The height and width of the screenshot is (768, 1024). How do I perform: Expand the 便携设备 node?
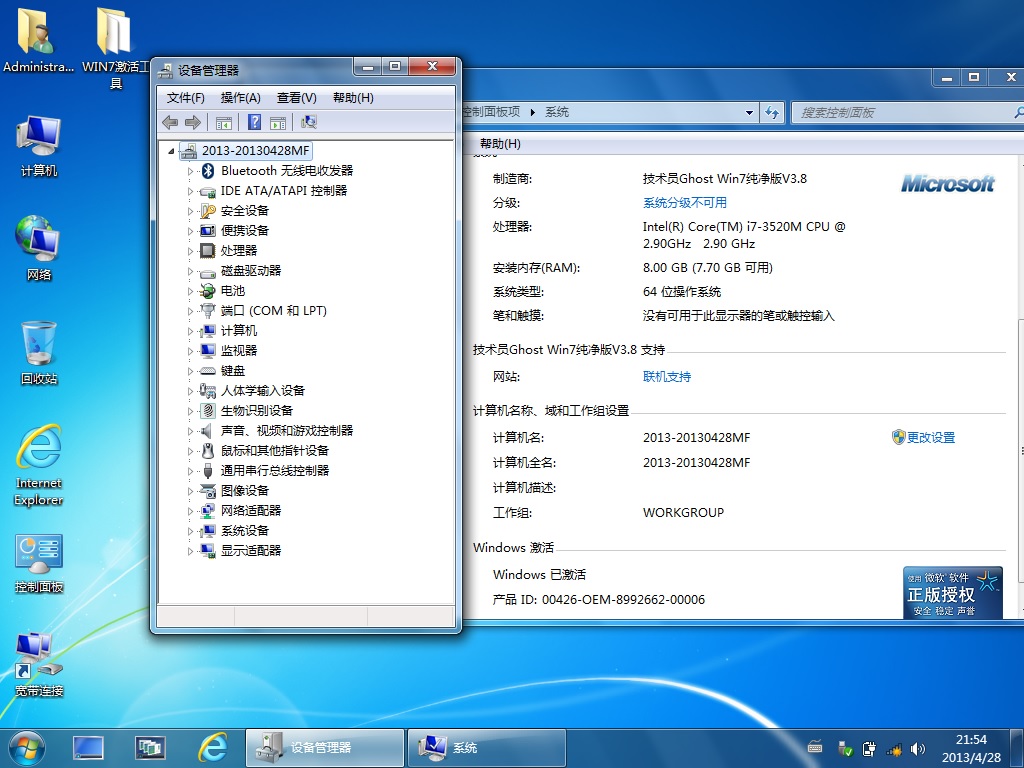tap(190, 231)
